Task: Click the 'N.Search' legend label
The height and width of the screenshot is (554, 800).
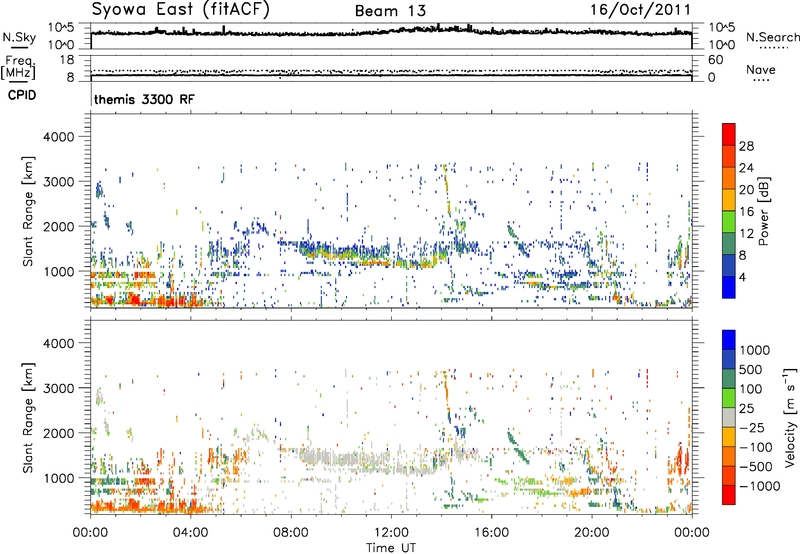Action: 772,37
